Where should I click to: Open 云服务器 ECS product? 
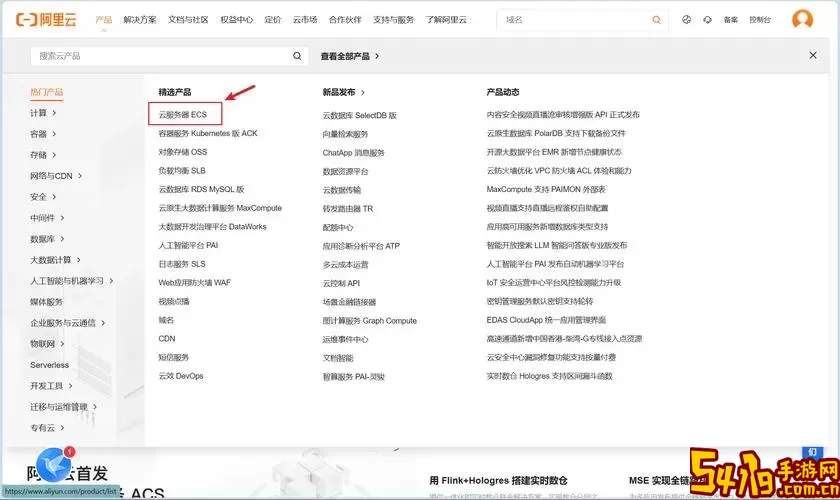pyautogui.click(x=183, y=114)
